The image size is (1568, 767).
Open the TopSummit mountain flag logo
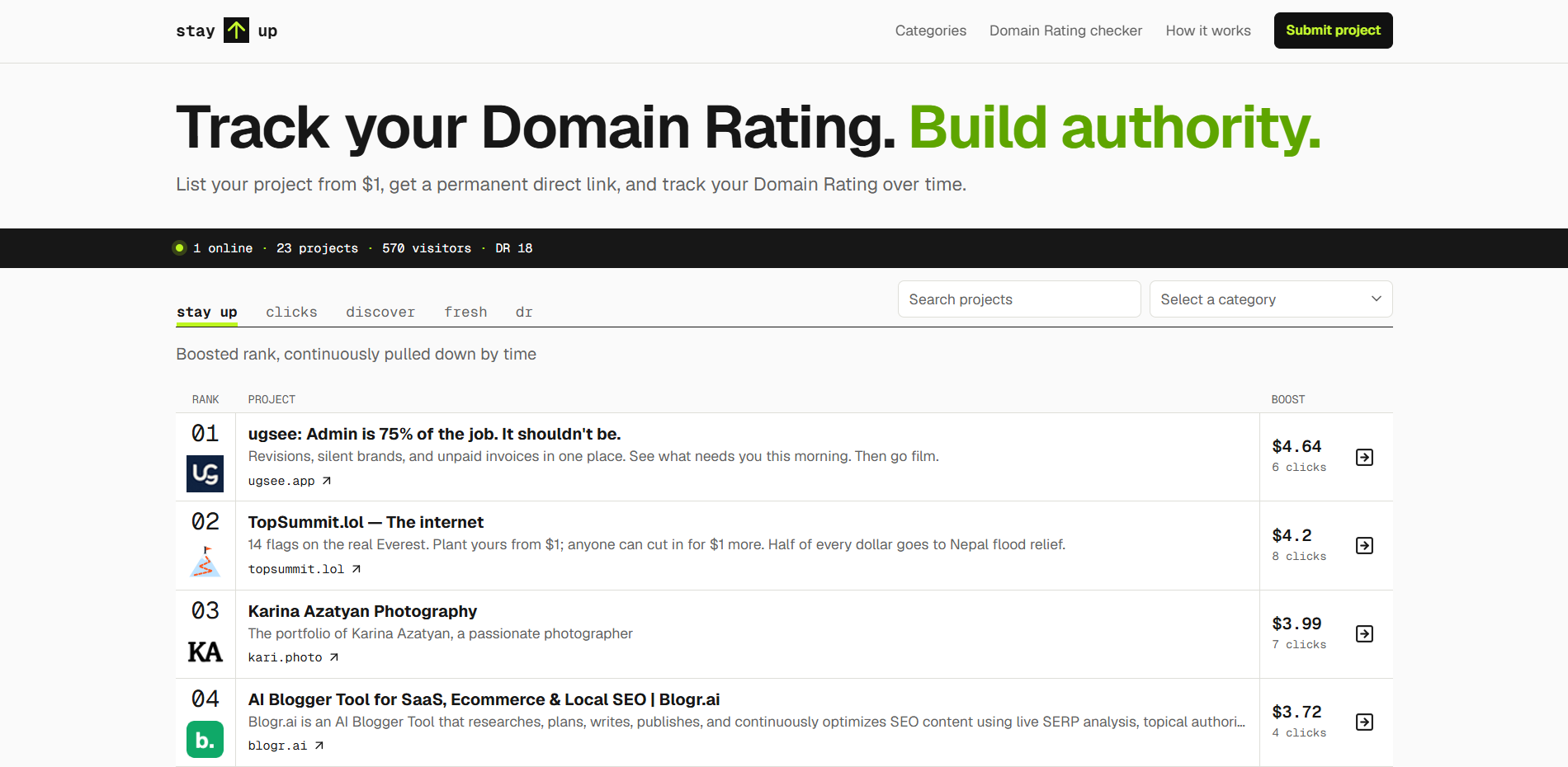coord(205,562)
